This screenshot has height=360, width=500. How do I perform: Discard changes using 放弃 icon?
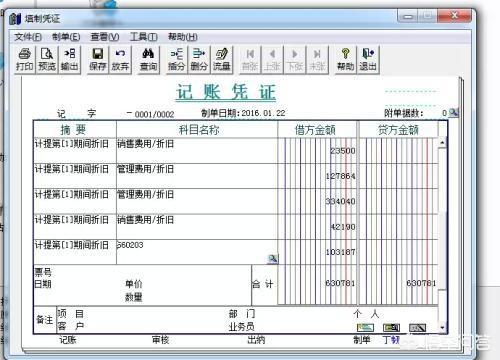[x=120, y=60]
